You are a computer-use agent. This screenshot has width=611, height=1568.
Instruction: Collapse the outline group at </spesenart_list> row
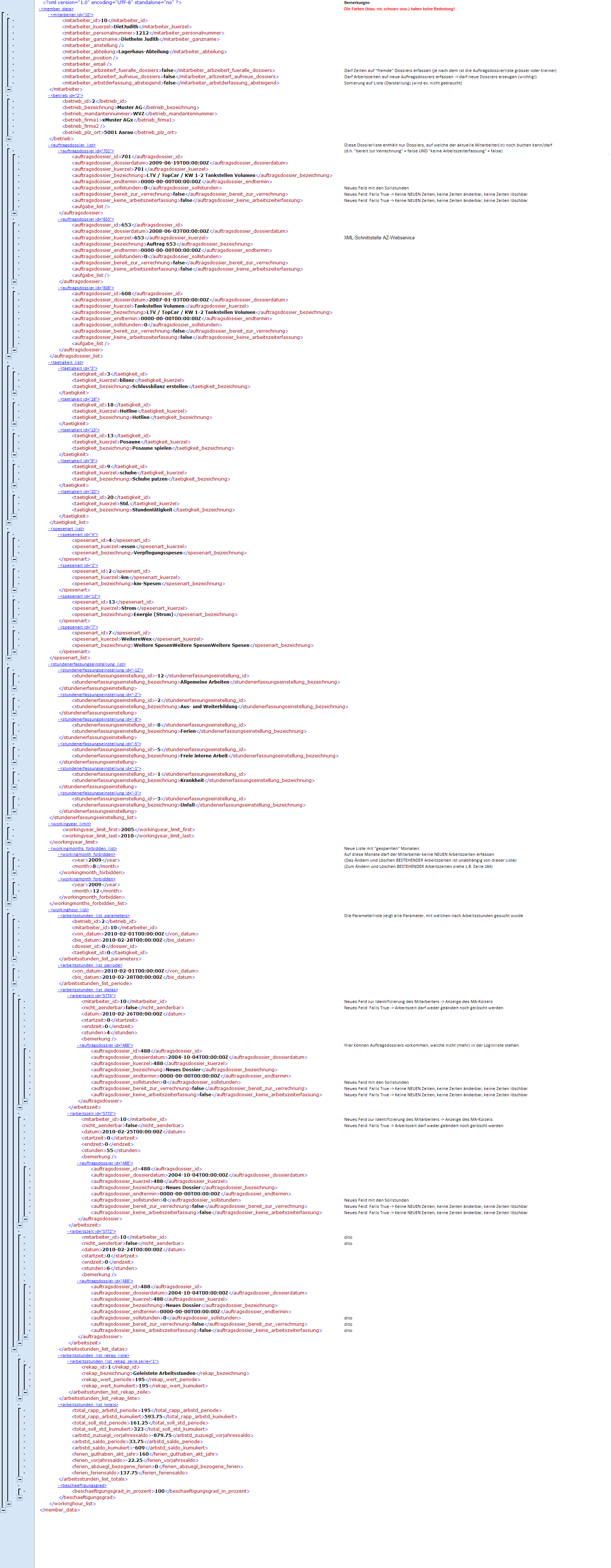(x=8, y=658)
